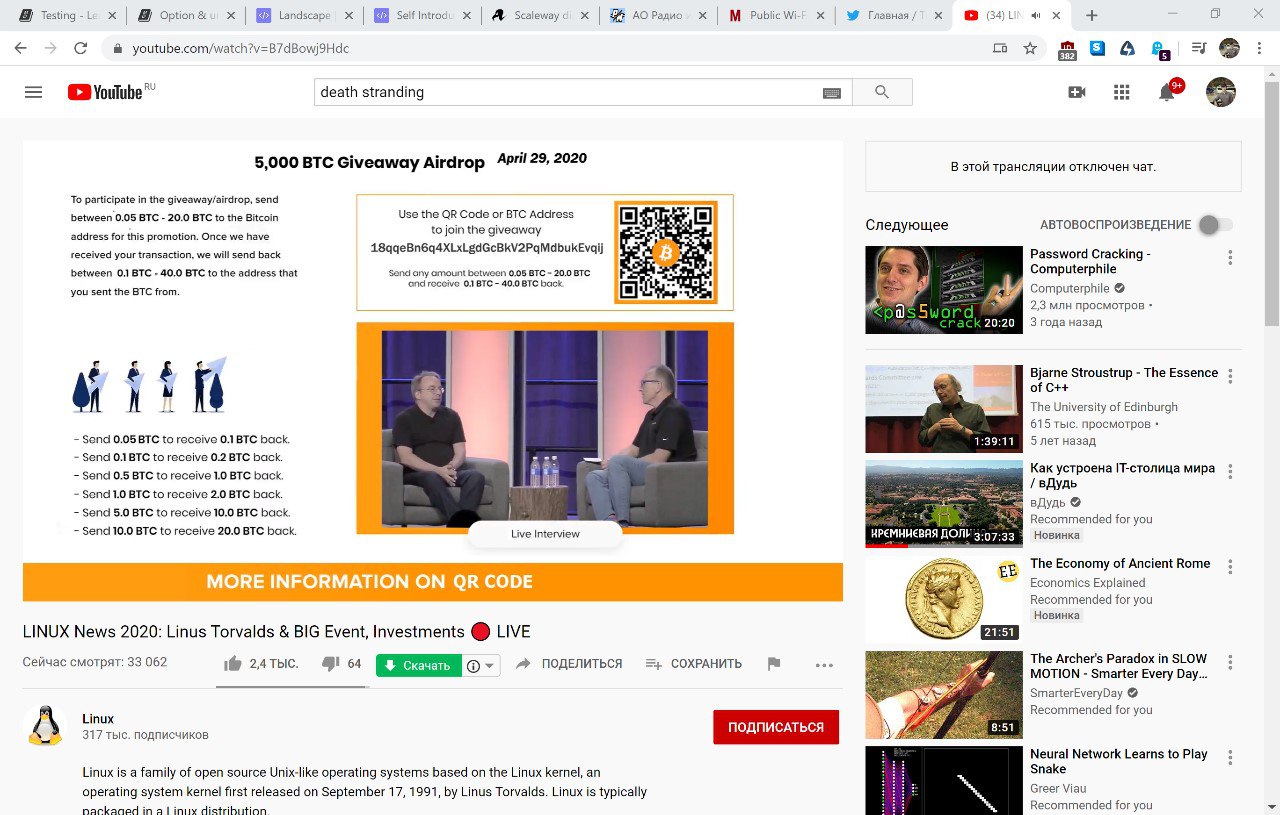Open options menu for Archer's Paradox video
This screenshot has width=1280, height=815.
click(1230, 662)
